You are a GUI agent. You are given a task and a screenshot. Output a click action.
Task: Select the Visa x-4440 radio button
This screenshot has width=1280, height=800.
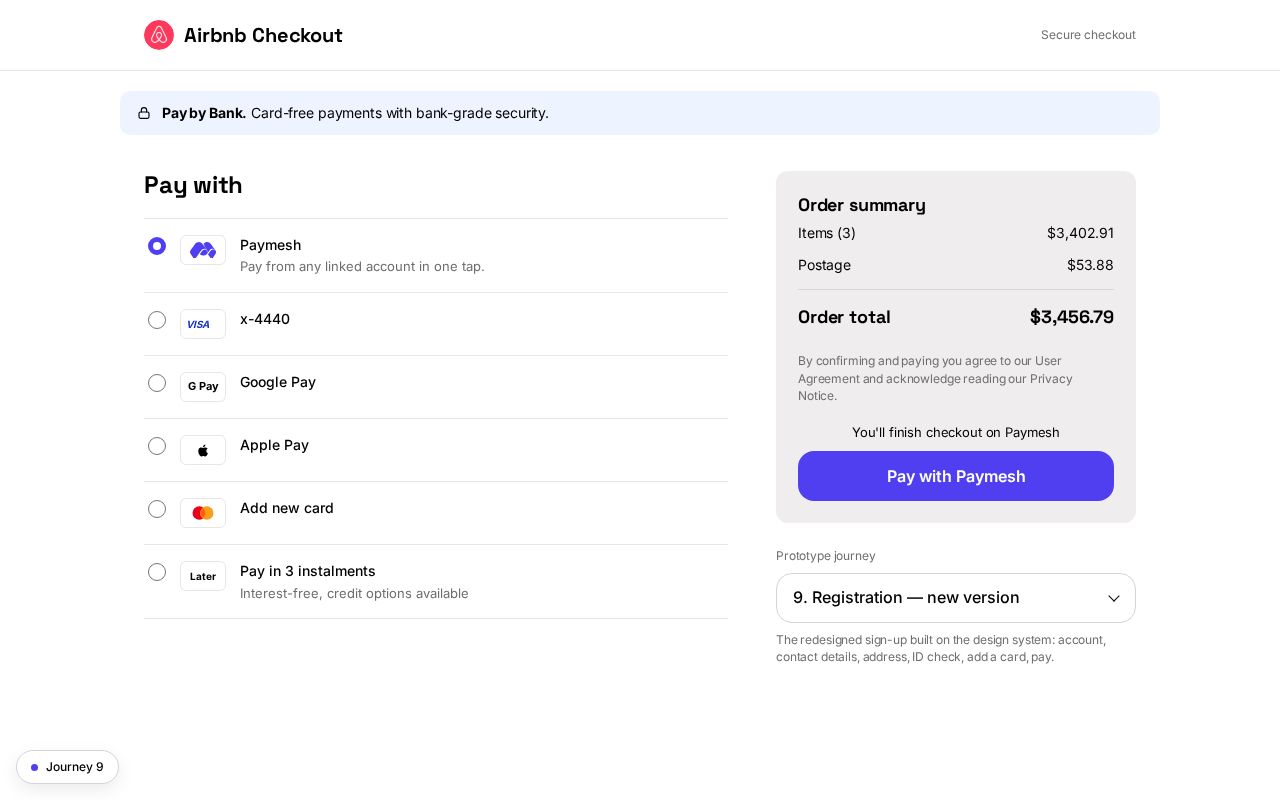point(157,320)
